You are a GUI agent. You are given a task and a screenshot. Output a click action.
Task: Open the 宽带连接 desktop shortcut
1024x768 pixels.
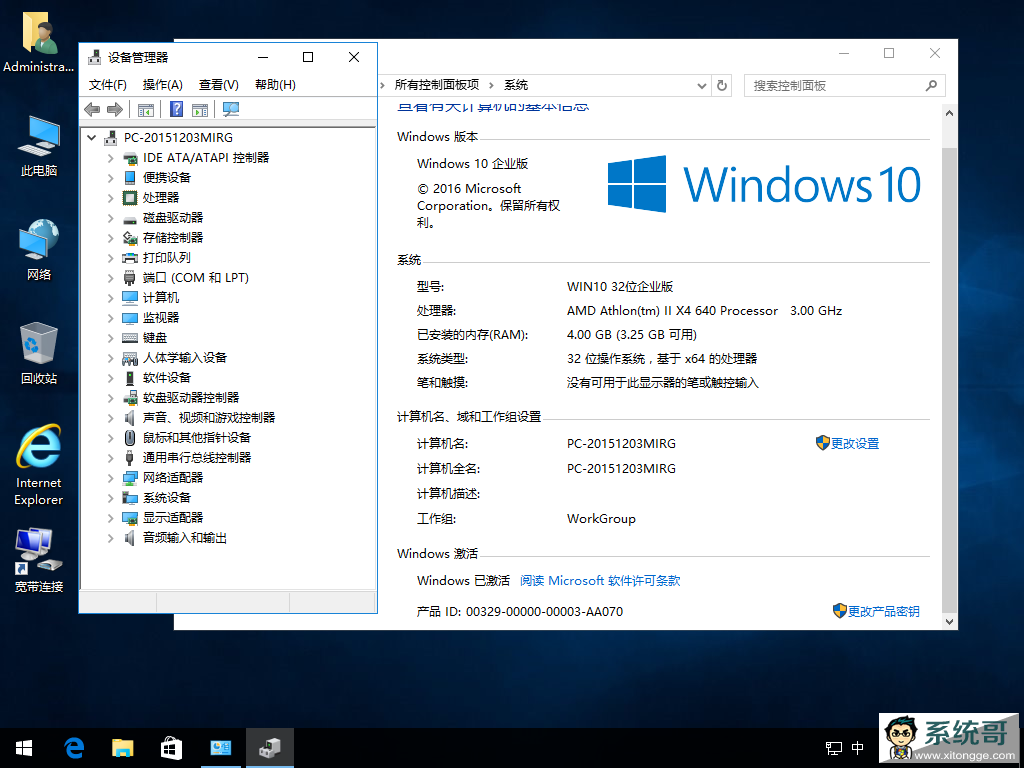tap(39, 561)
